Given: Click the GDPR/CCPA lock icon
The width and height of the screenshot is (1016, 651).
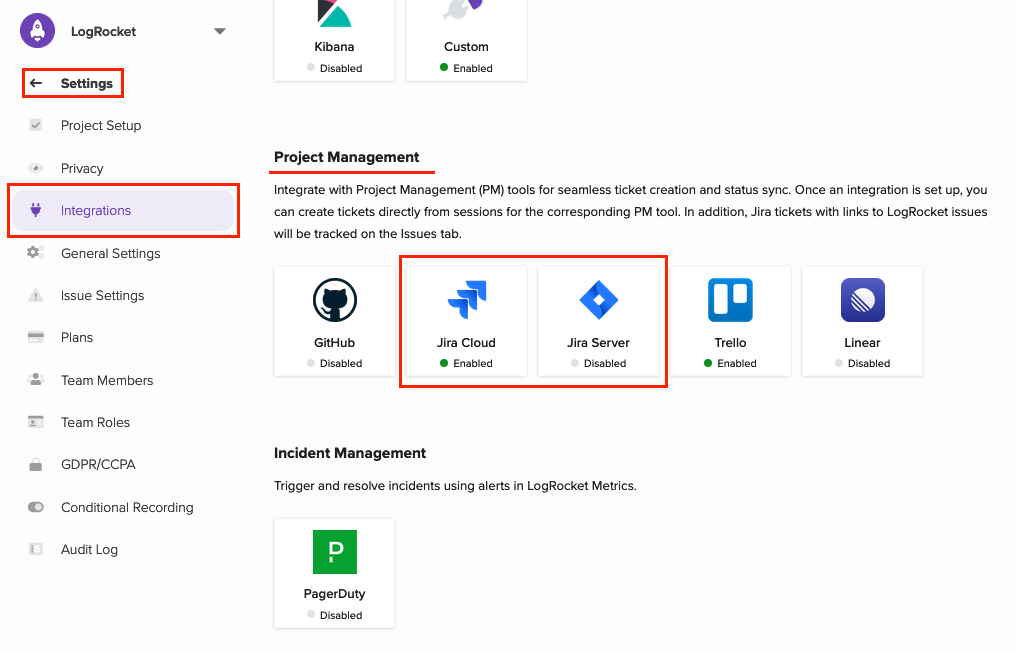Looking at the screenshot, I should point(36,464).
